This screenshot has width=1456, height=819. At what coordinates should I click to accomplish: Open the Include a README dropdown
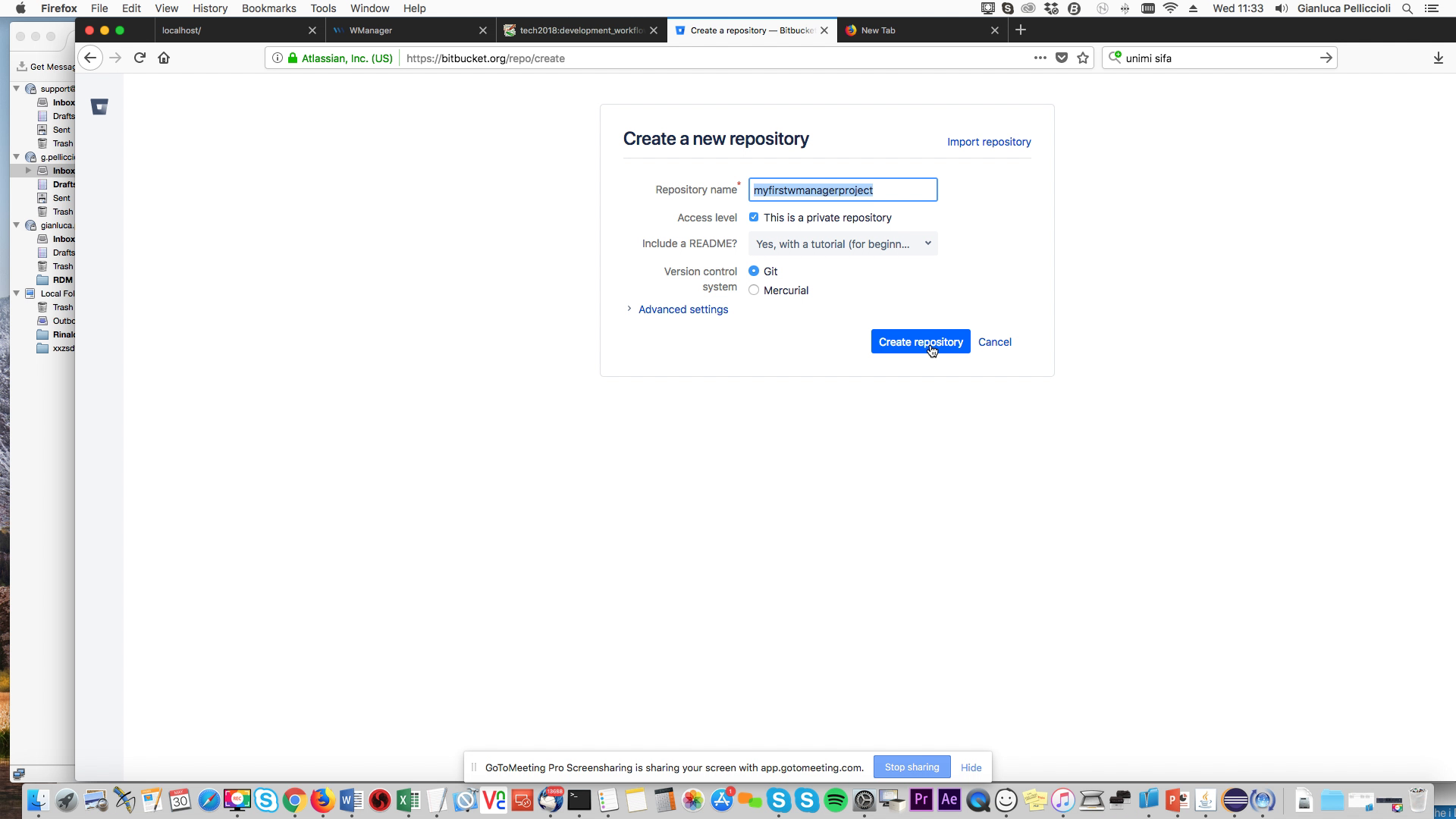click(x=843, y=243)
